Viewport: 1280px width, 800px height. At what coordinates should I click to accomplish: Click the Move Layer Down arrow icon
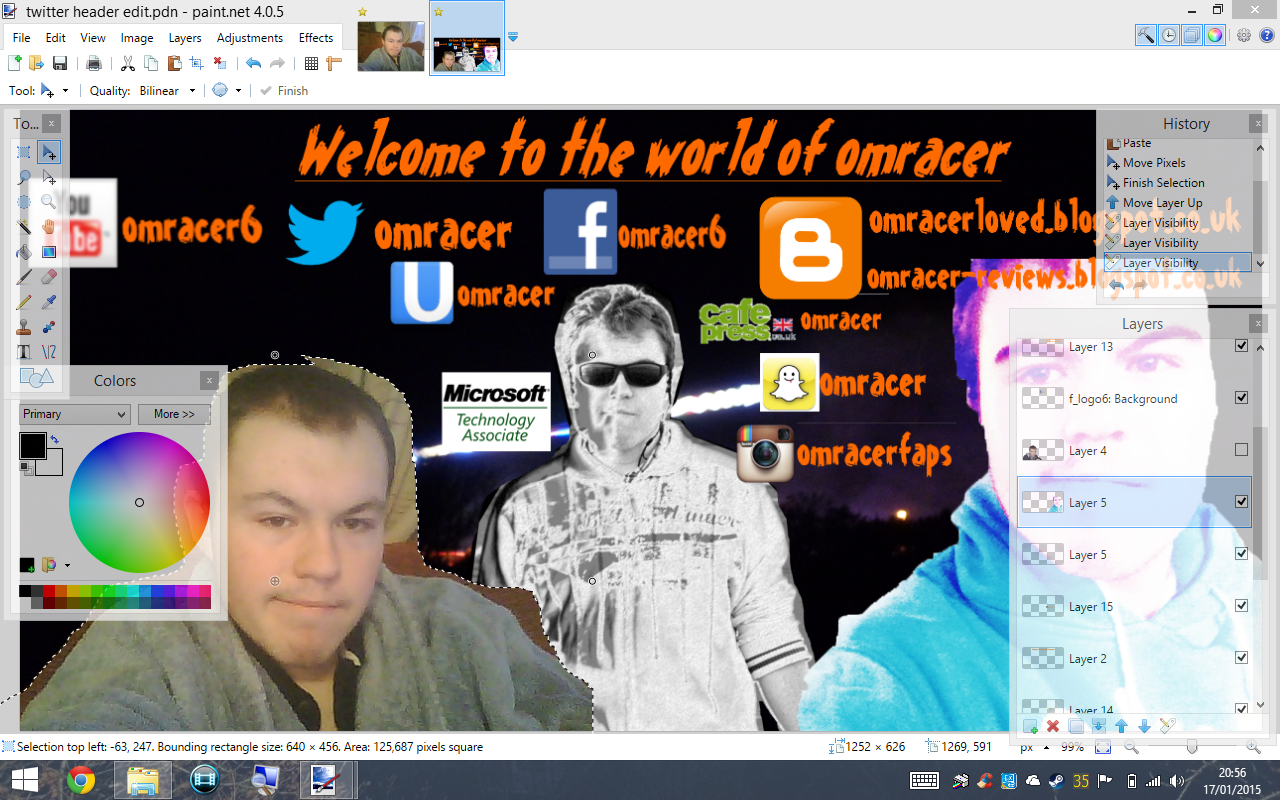pyautogui.click(x=1144, y=726)
